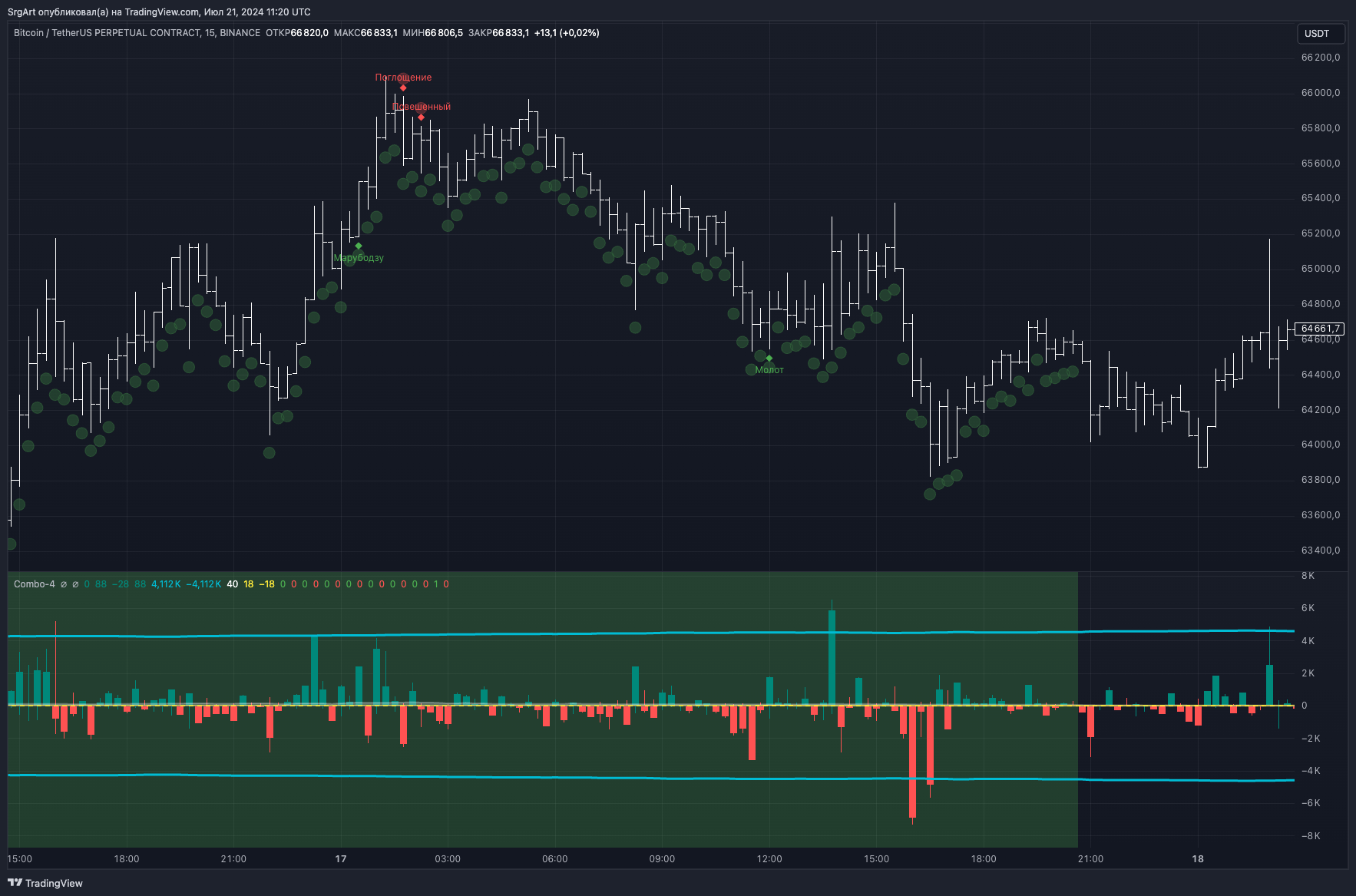Viewport: 1356px width, 896px height.
Task: Click the 63 800,0 price axis label
Action: (1321, 480)
